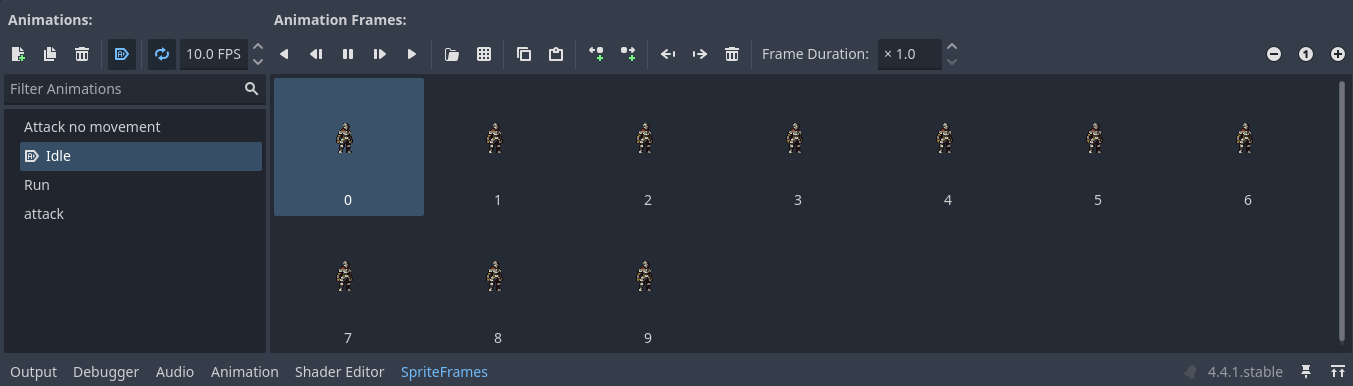The height and width of the screenshot is (386, 1353).
Task: Select animation frame 0
Action: click(x=348, y=147)
